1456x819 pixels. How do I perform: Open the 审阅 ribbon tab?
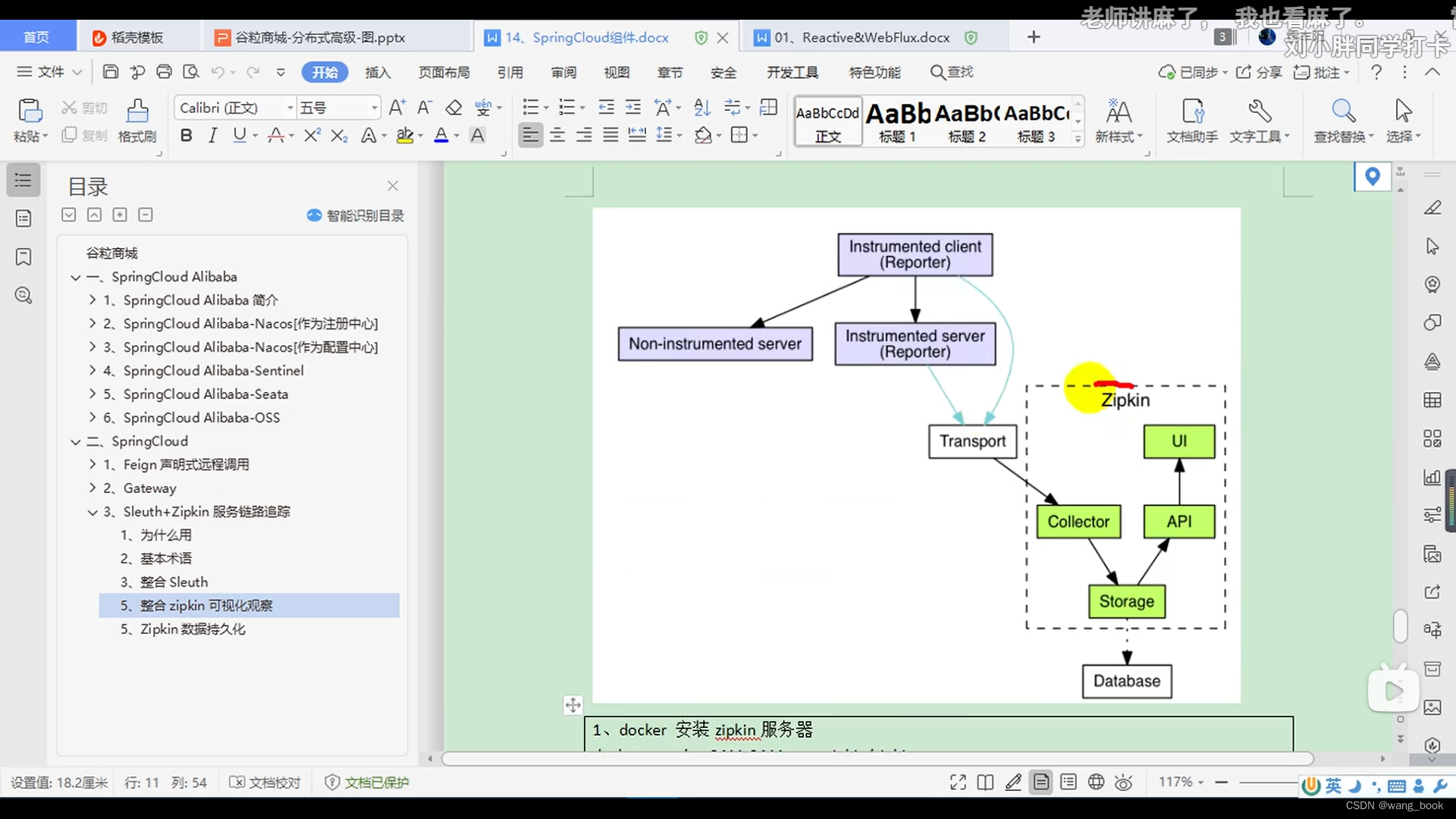click(x=563, y=72)
